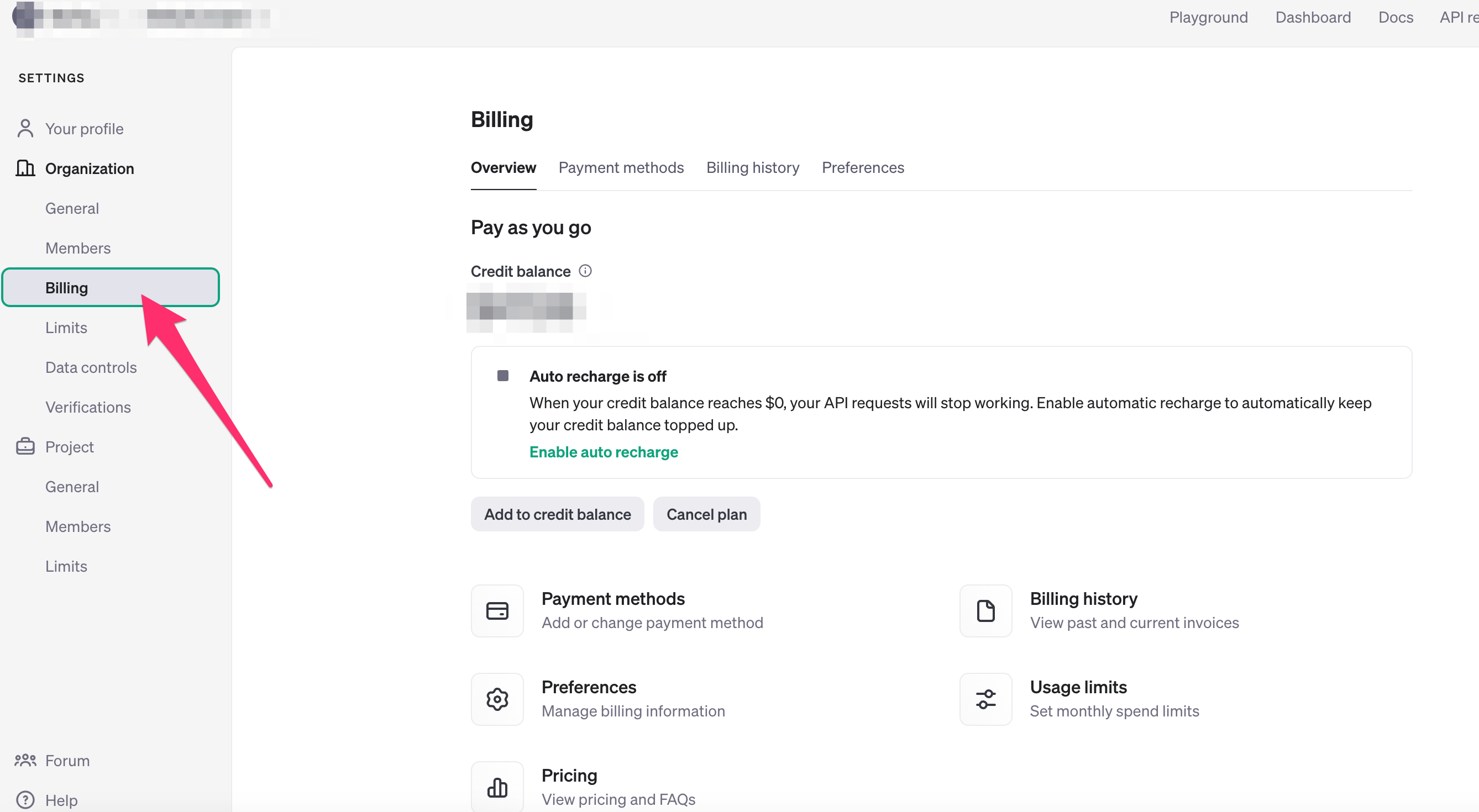Click the Forum people icon
The image size is (1479, 812).
pos(25,761)
